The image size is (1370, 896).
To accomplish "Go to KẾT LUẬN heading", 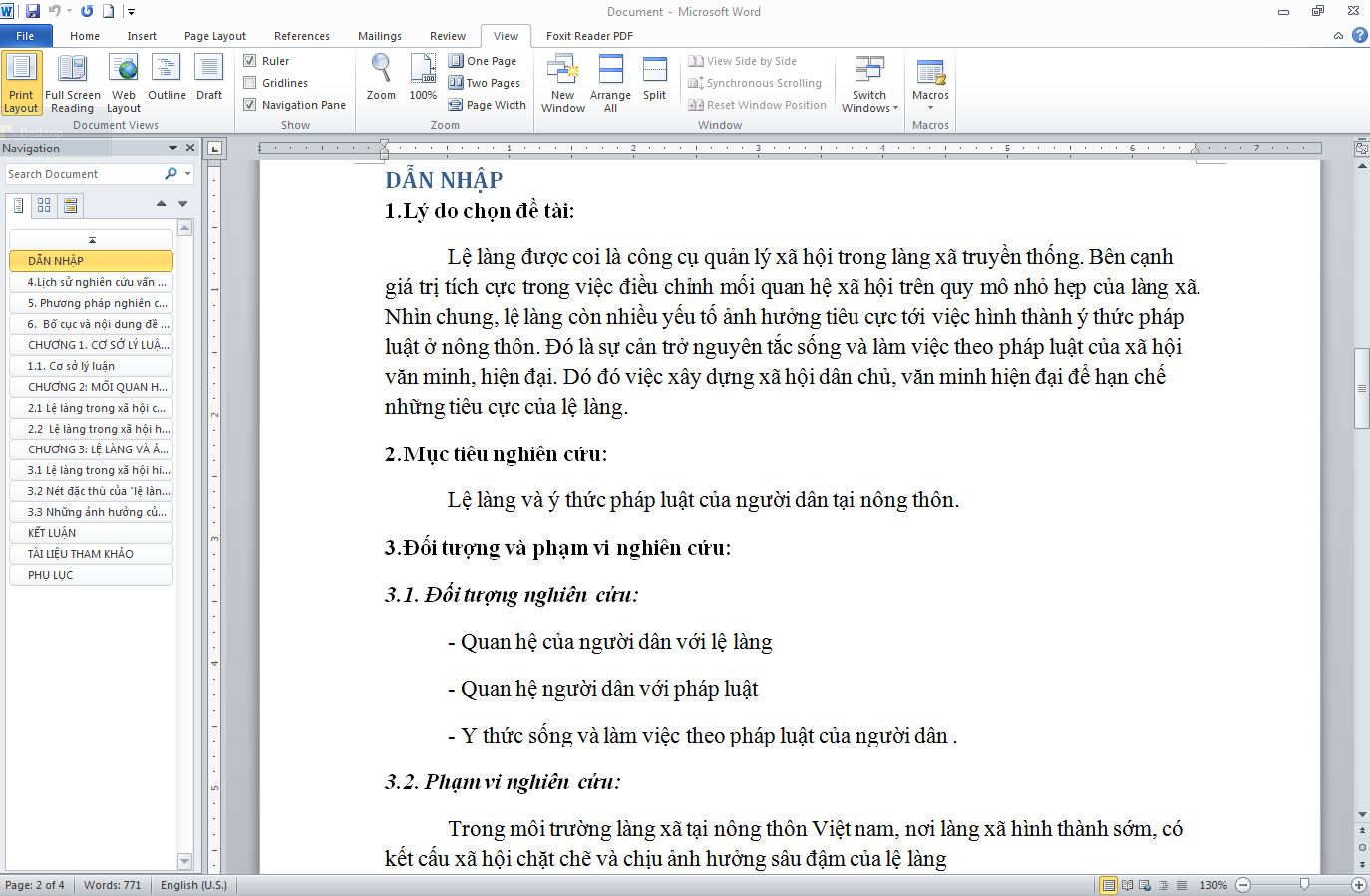I will point(91,533).
